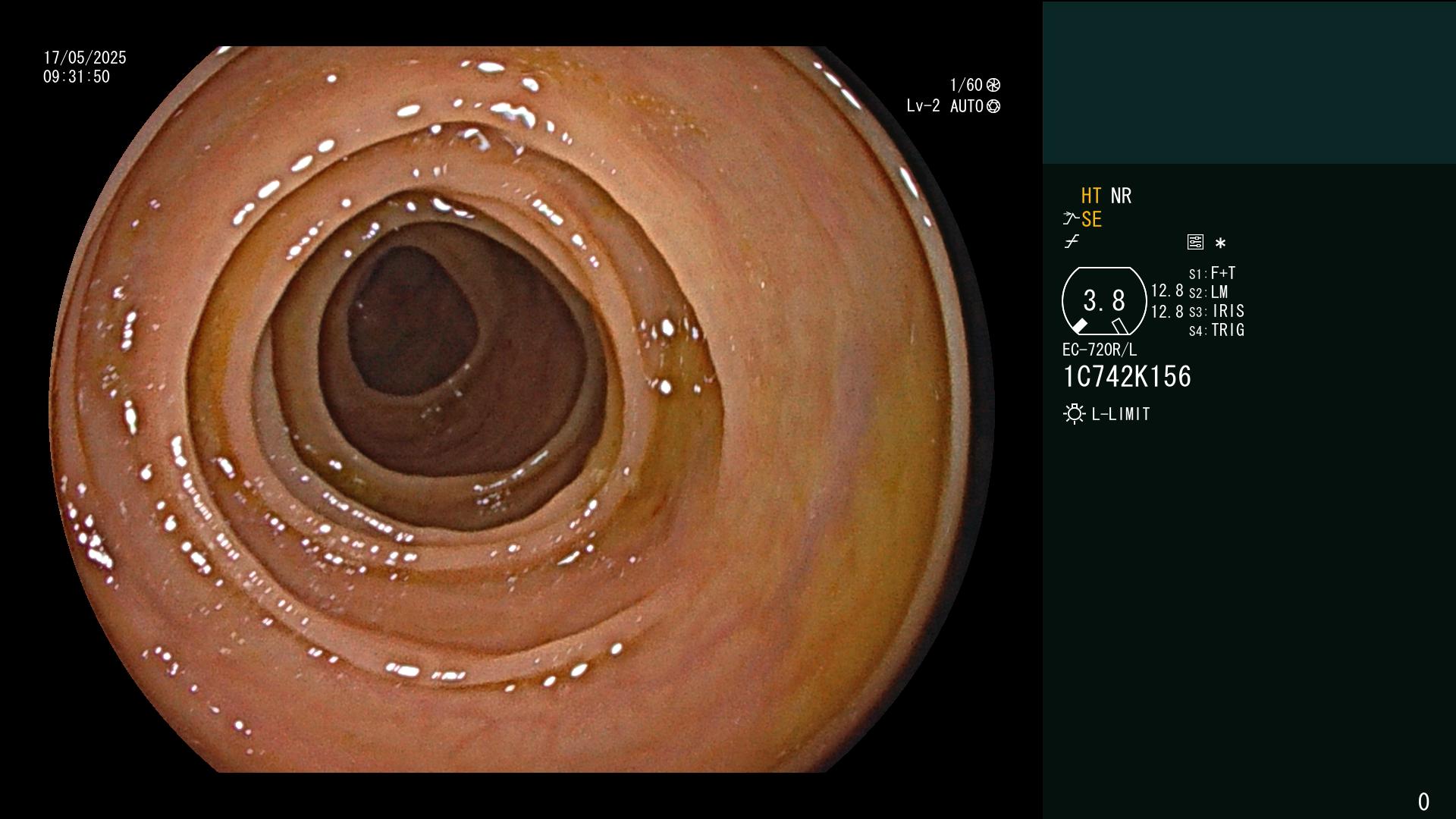The height and width of the screenshot is (819, 1456).
Task: Select the S3: IRIS switch assignment
Action: pos(1216,311)
